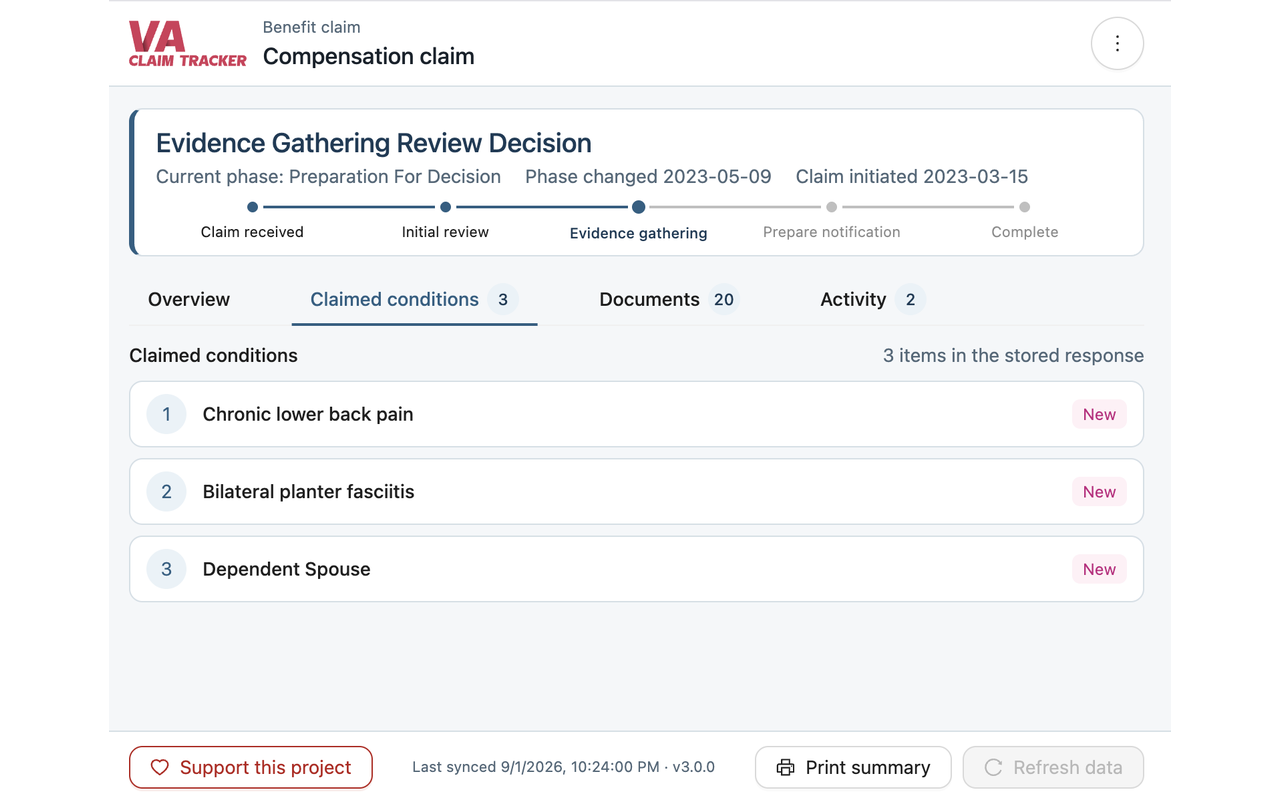Viewport: 1280px width, 800px height.
Task: Click number 3 circle beside Dependent Spouse
Action: coord(166,569)
